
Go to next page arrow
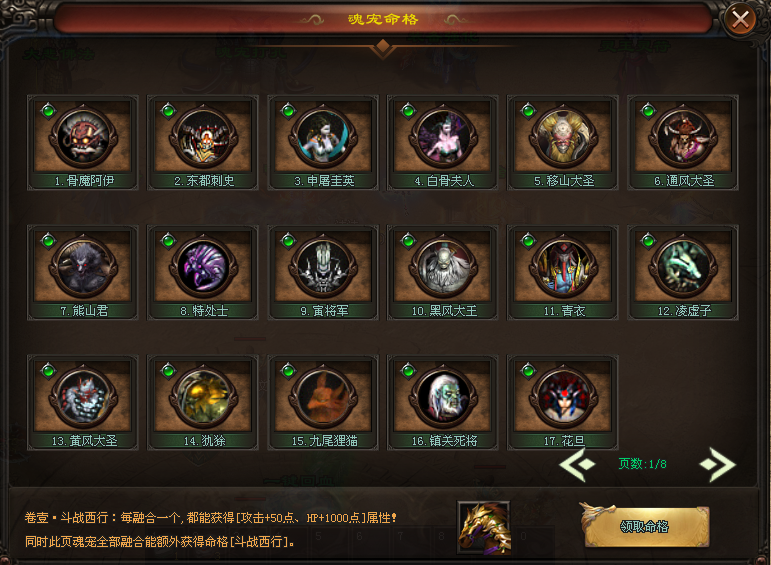coord(718,464)
